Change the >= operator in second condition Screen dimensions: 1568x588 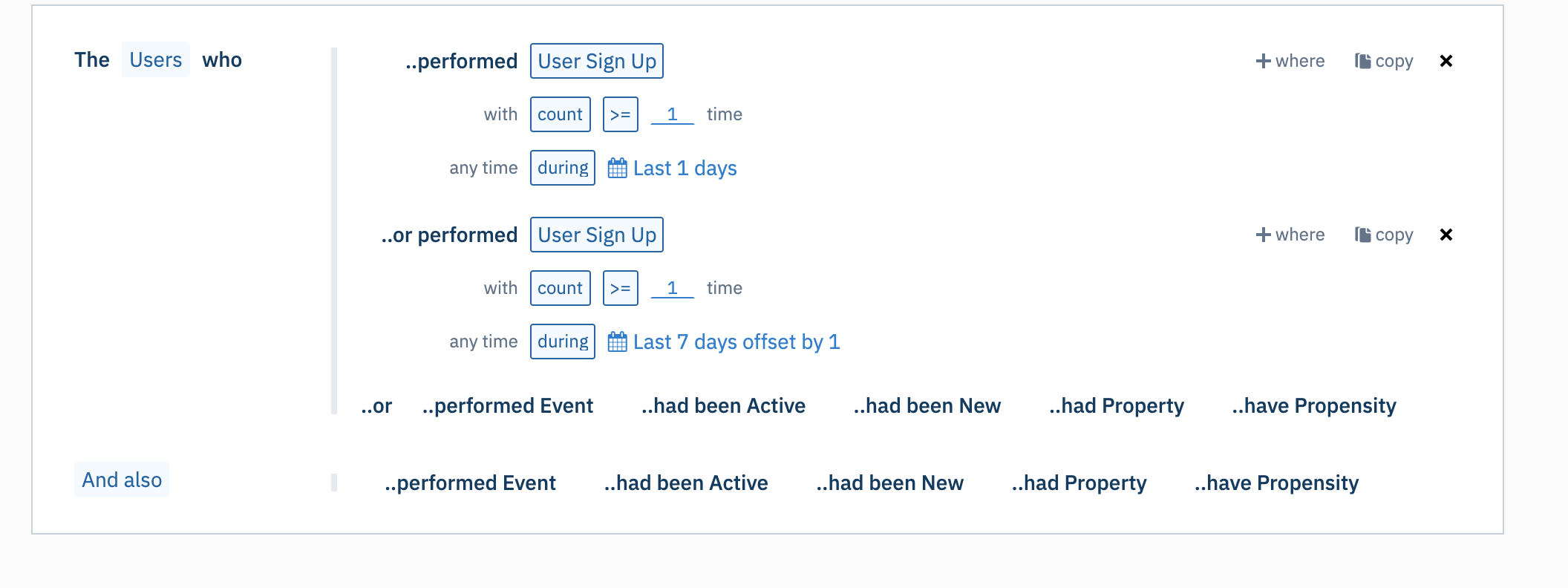pyautogui.click(x=621, y=288)
